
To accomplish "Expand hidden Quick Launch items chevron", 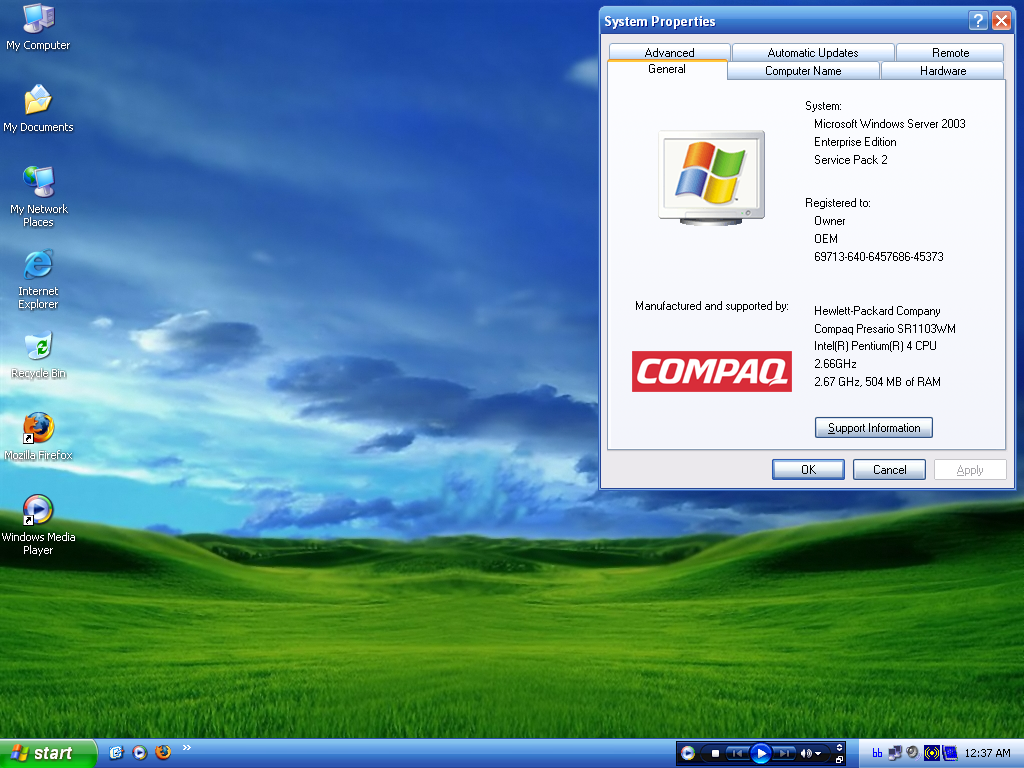I will 187,748.
